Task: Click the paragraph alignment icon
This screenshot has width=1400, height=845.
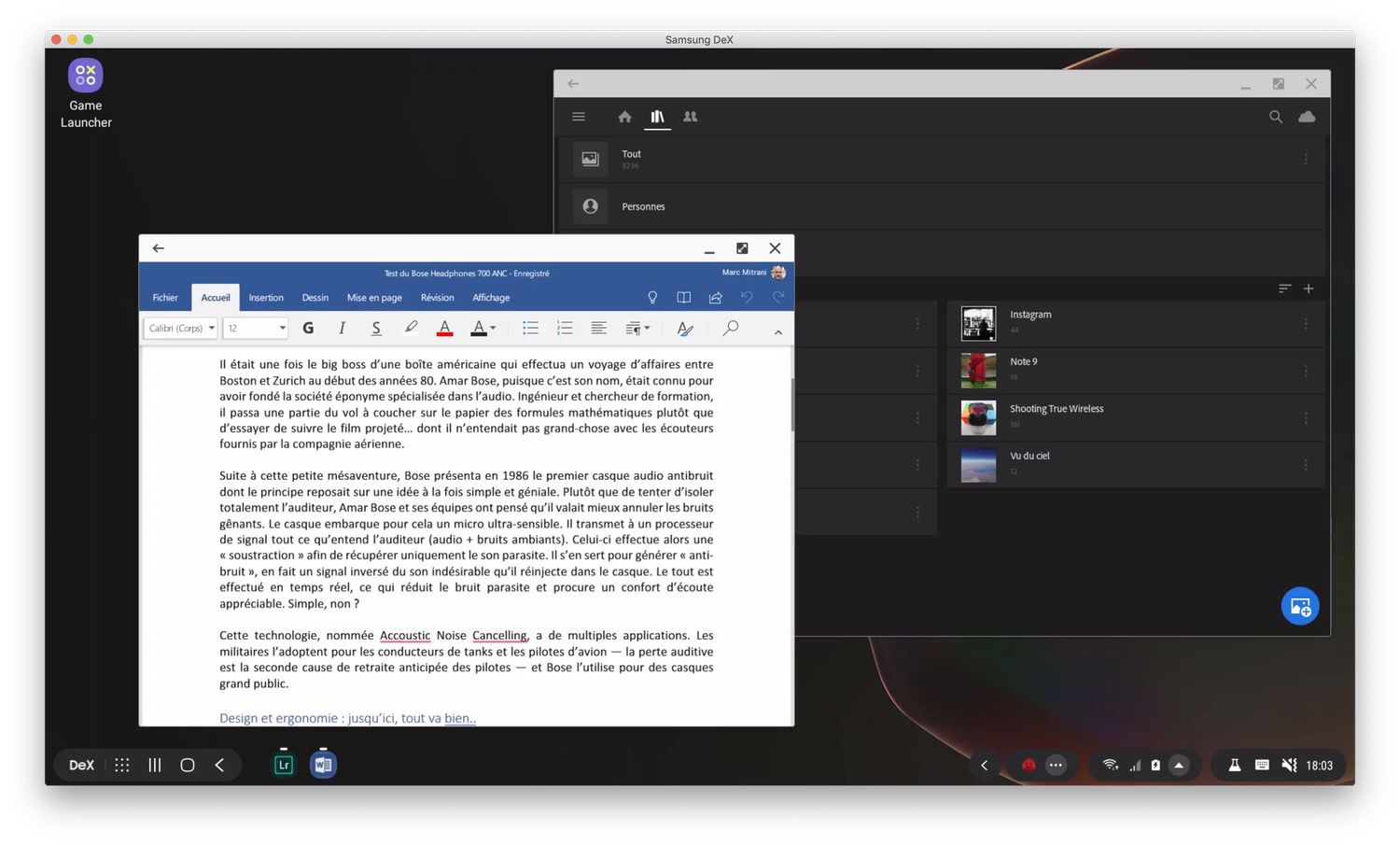Action: tap(598, 328)
